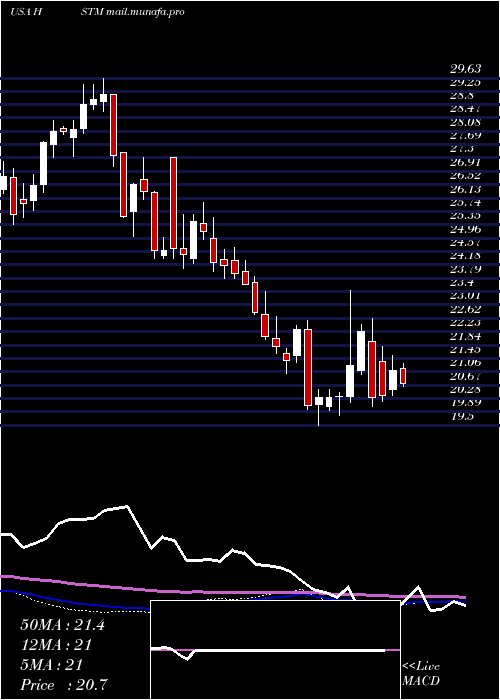Click inside the MACD inset panel
This screenshot has width=500, height=700.
(275, 650)
